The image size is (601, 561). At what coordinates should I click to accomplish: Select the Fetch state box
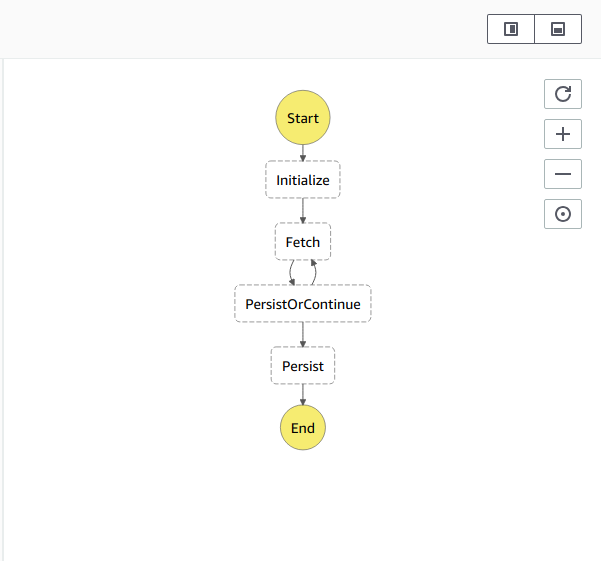tap(303, 242)
